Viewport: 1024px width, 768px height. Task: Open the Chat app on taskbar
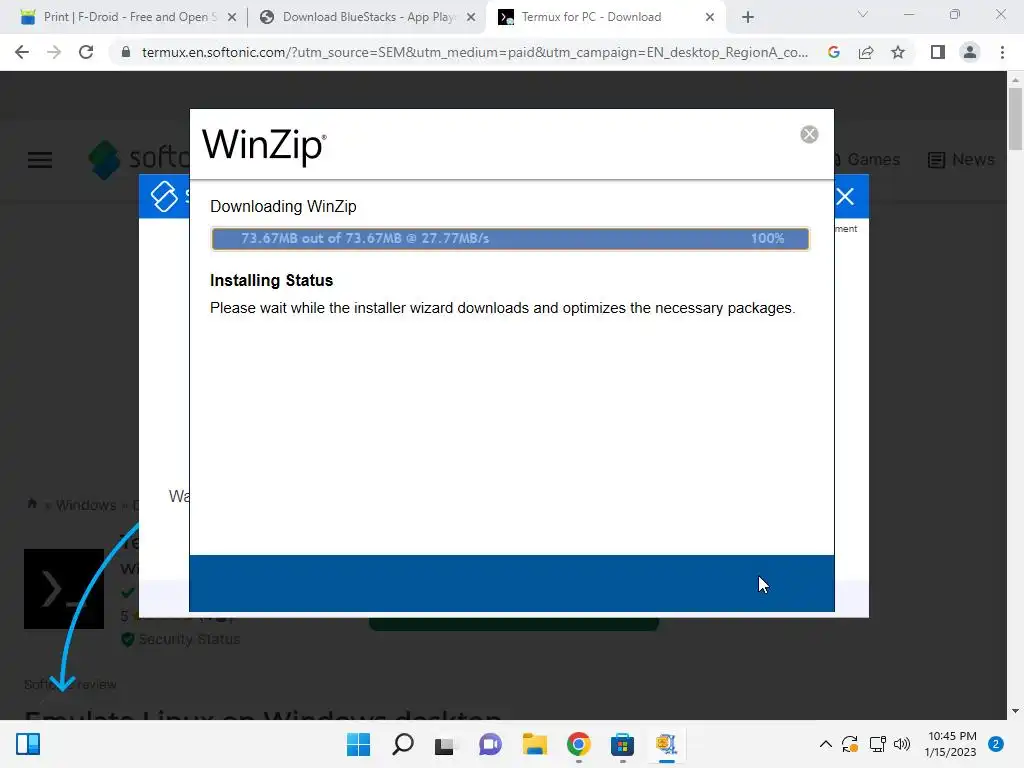click(x=490, y=744)
